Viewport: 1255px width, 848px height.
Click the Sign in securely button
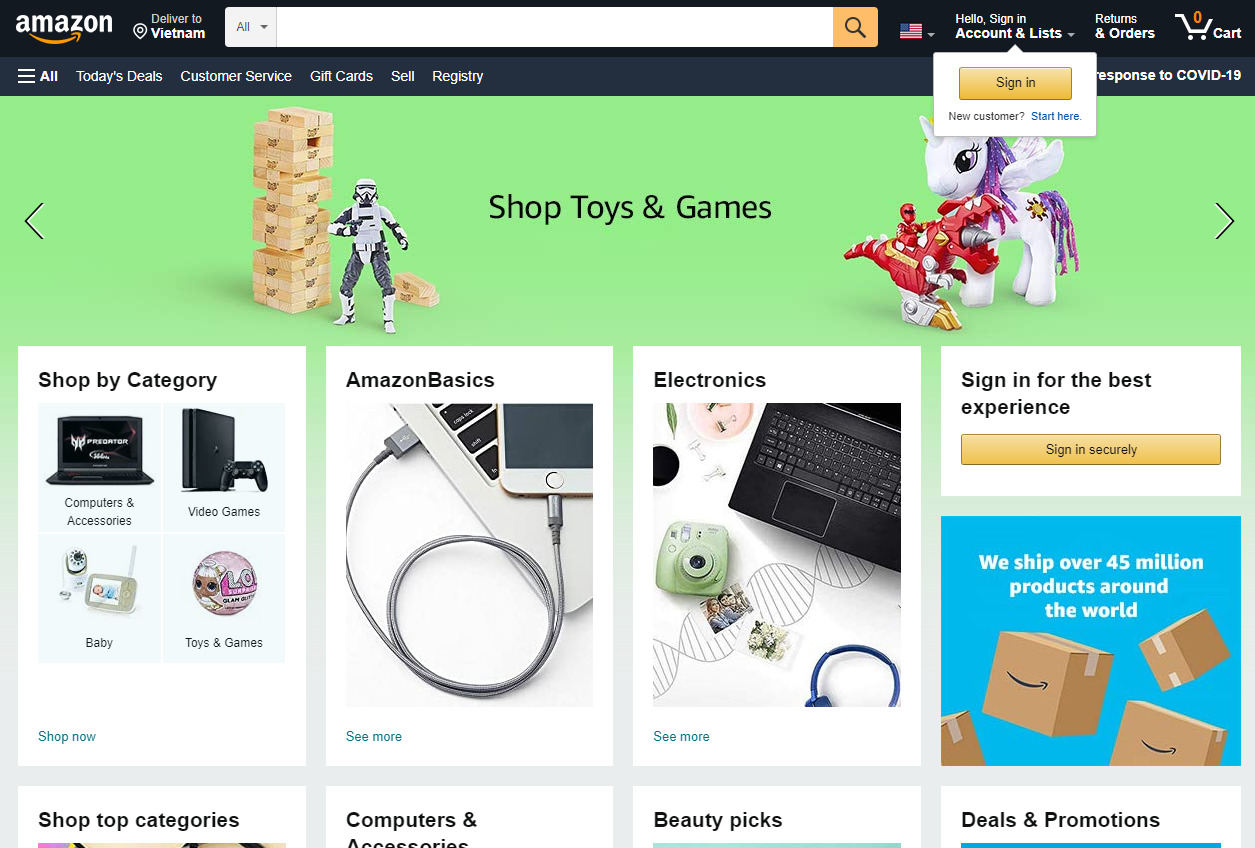coord(1091,450)
